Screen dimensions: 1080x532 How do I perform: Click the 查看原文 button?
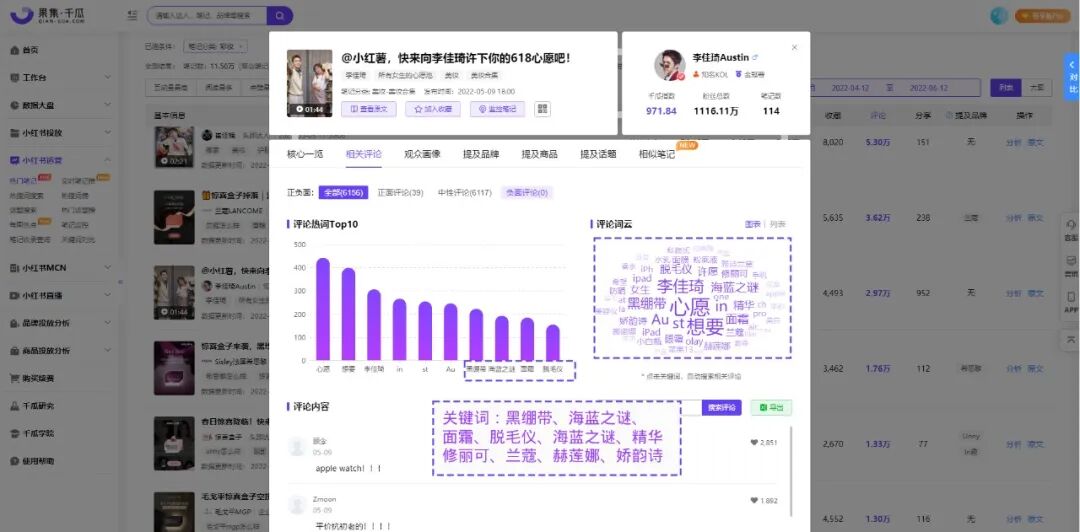click(x=368, y=109)
